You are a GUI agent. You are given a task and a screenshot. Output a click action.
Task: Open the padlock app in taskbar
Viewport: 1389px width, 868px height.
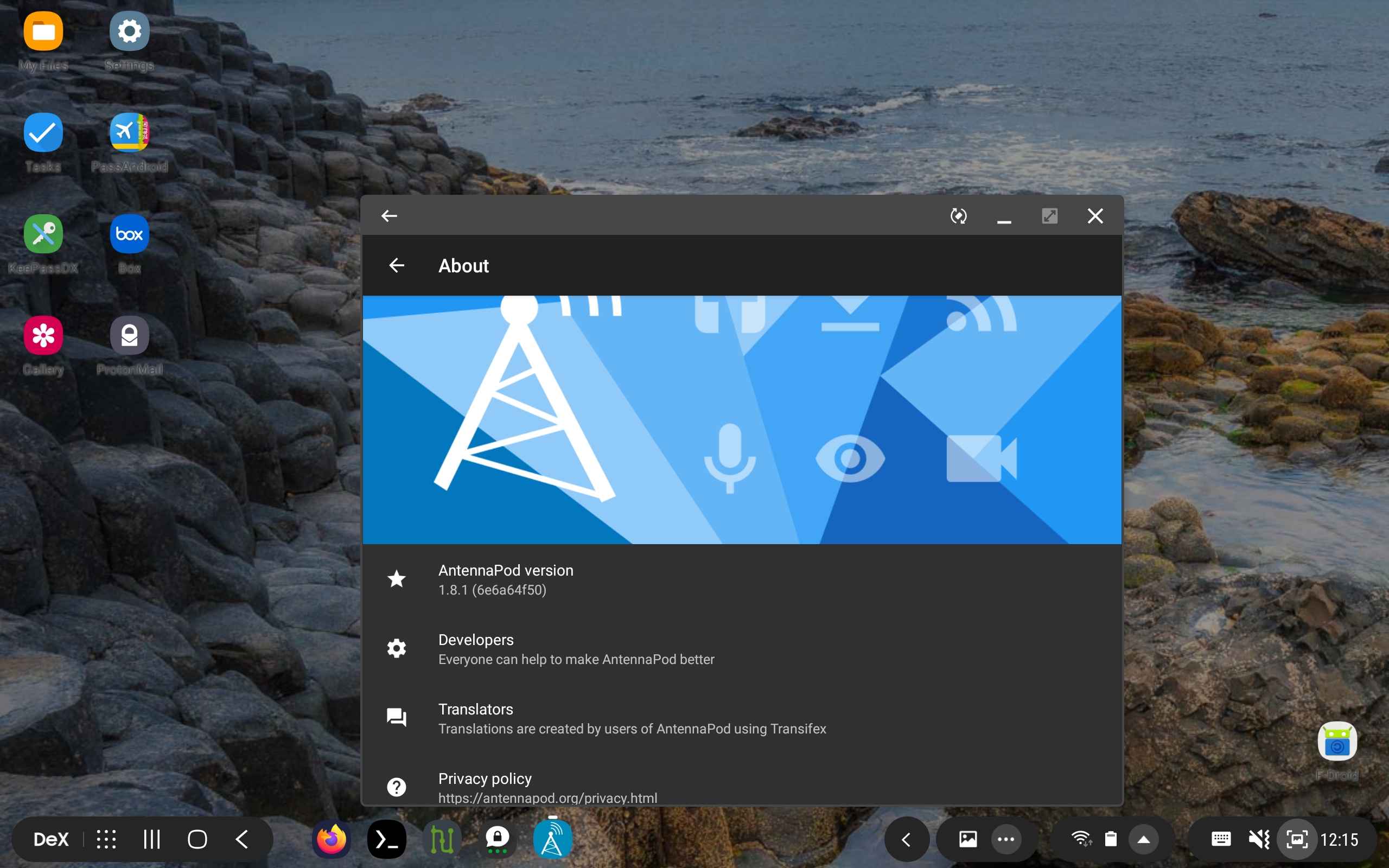tap(497, 839)
